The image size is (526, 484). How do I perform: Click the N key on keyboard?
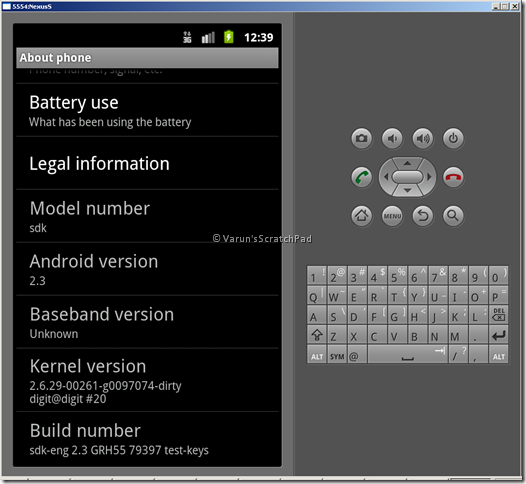[438, 335]
